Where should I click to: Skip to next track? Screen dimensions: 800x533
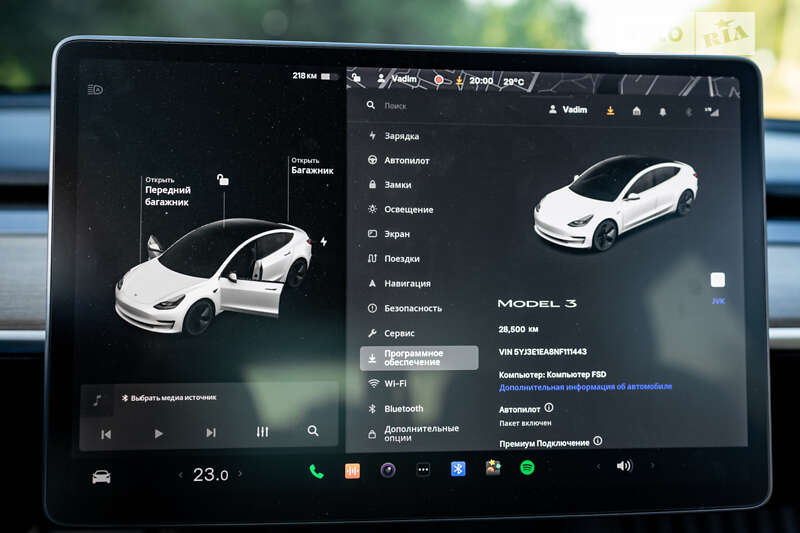211,433
